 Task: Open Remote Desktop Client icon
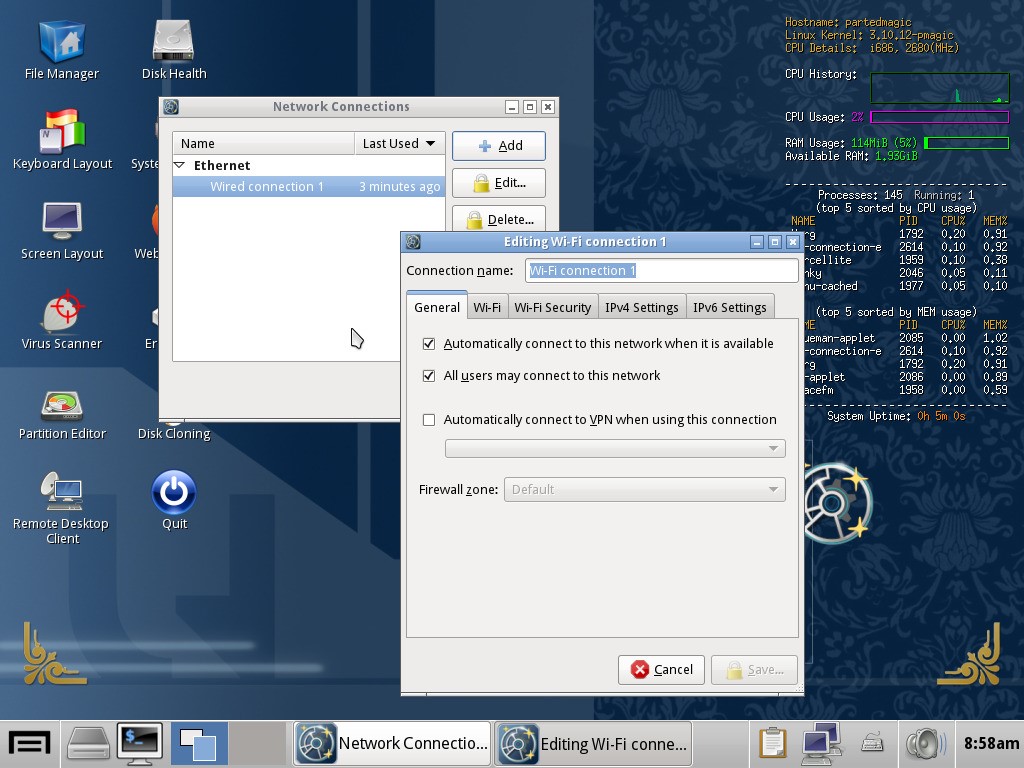click(62, 493)
